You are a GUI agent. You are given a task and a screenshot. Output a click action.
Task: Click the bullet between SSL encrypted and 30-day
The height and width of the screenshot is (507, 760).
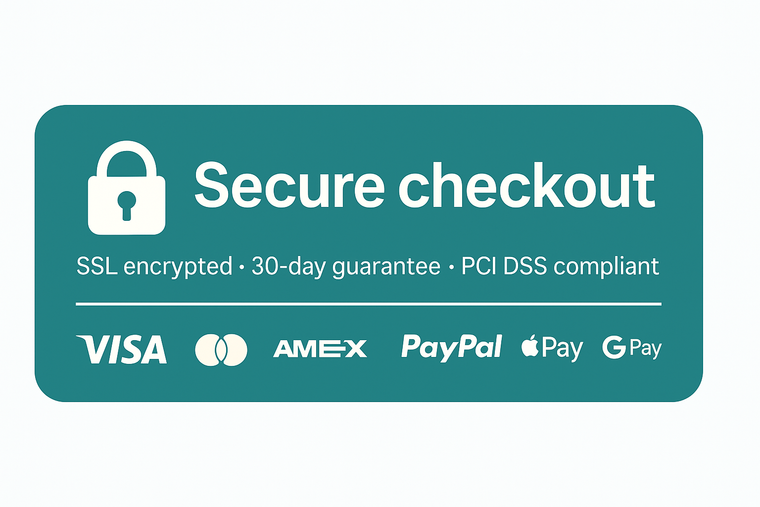[x=241, y=268]
